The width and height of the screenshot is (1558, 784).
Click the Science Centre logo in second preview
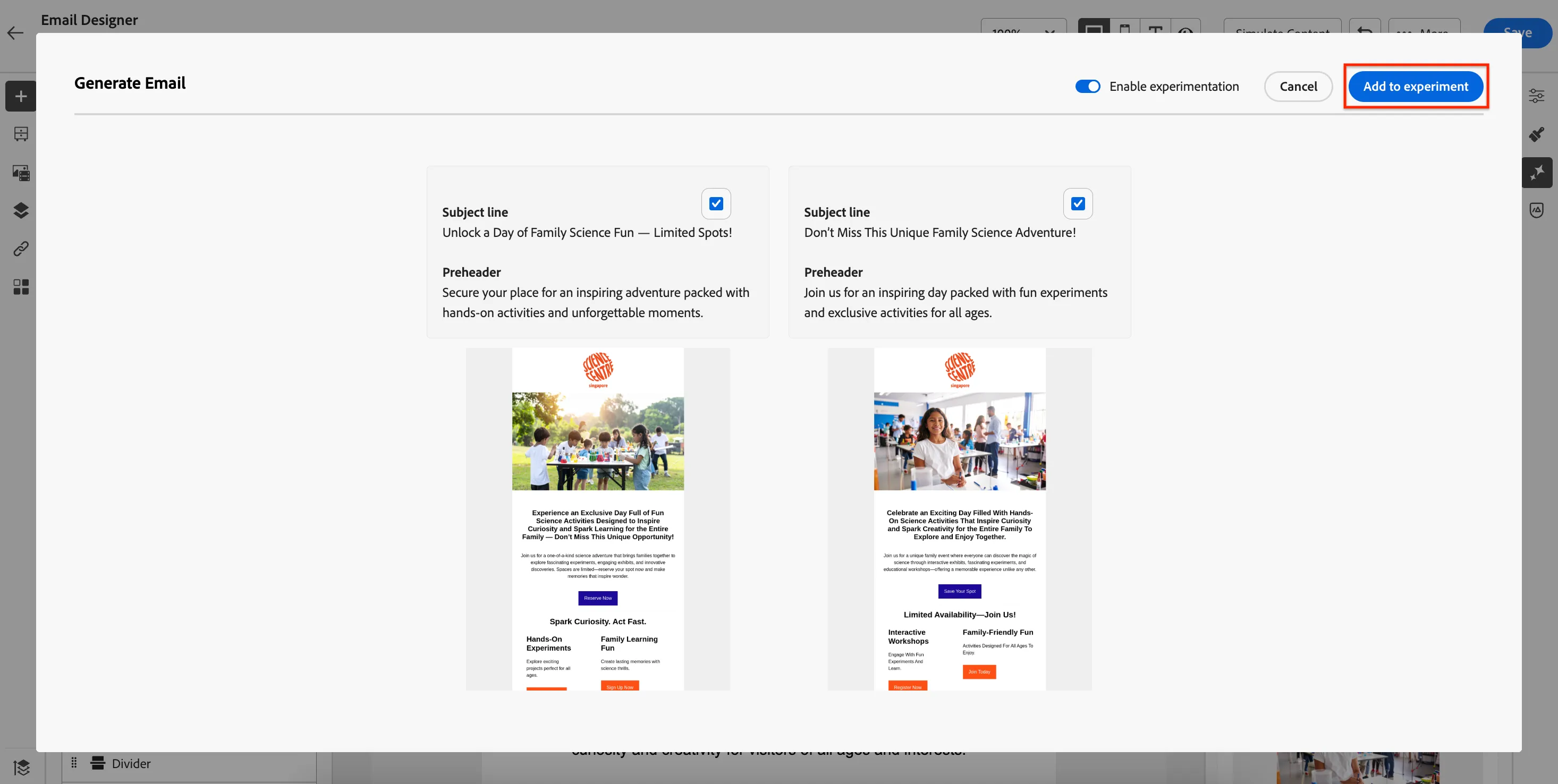point(959,369)
